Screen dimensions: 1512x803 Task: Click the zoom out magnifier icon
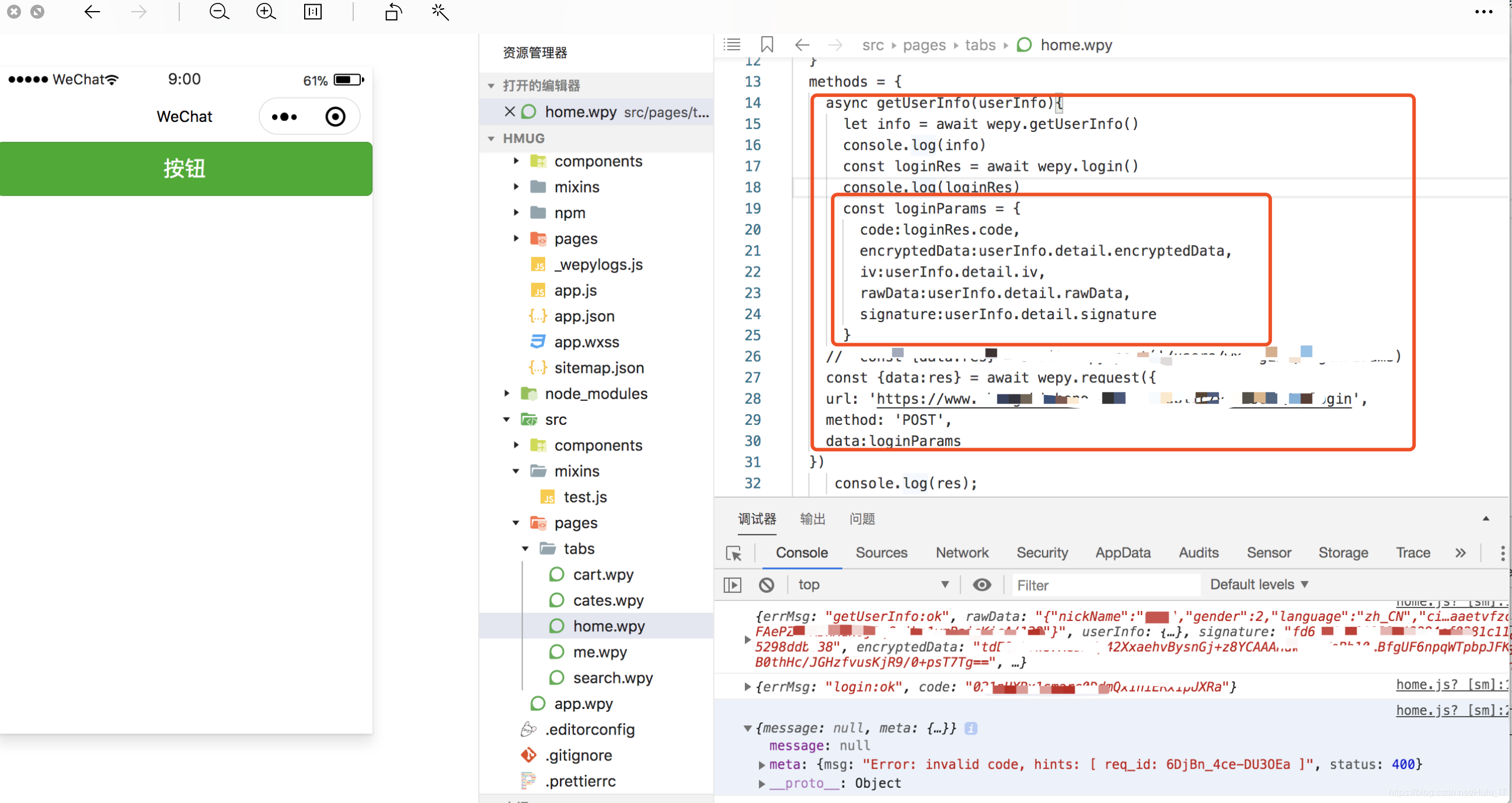[x=219, y=12]
